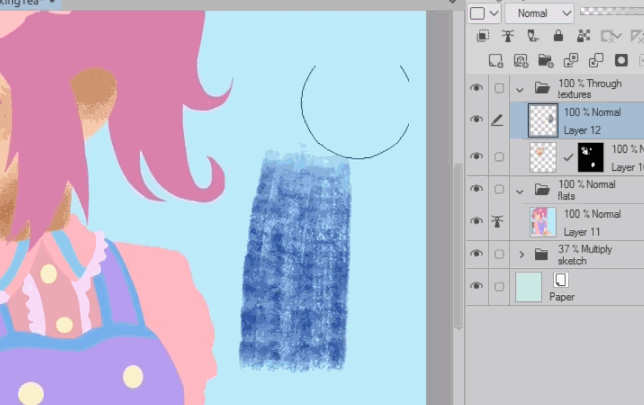Viewport: 644px width, 405px height.
Task: Click the mask link checkmark on Layer 10
Action: (x=568, y=157)
